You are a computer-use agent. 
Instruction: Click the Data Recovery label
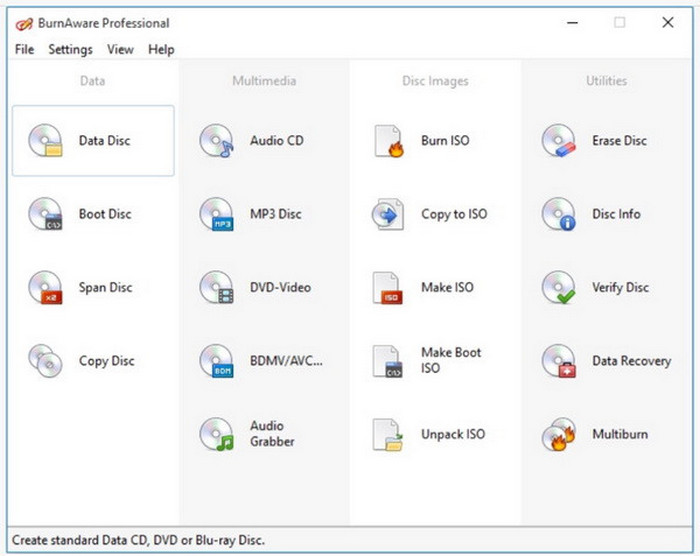coord(631,361)
